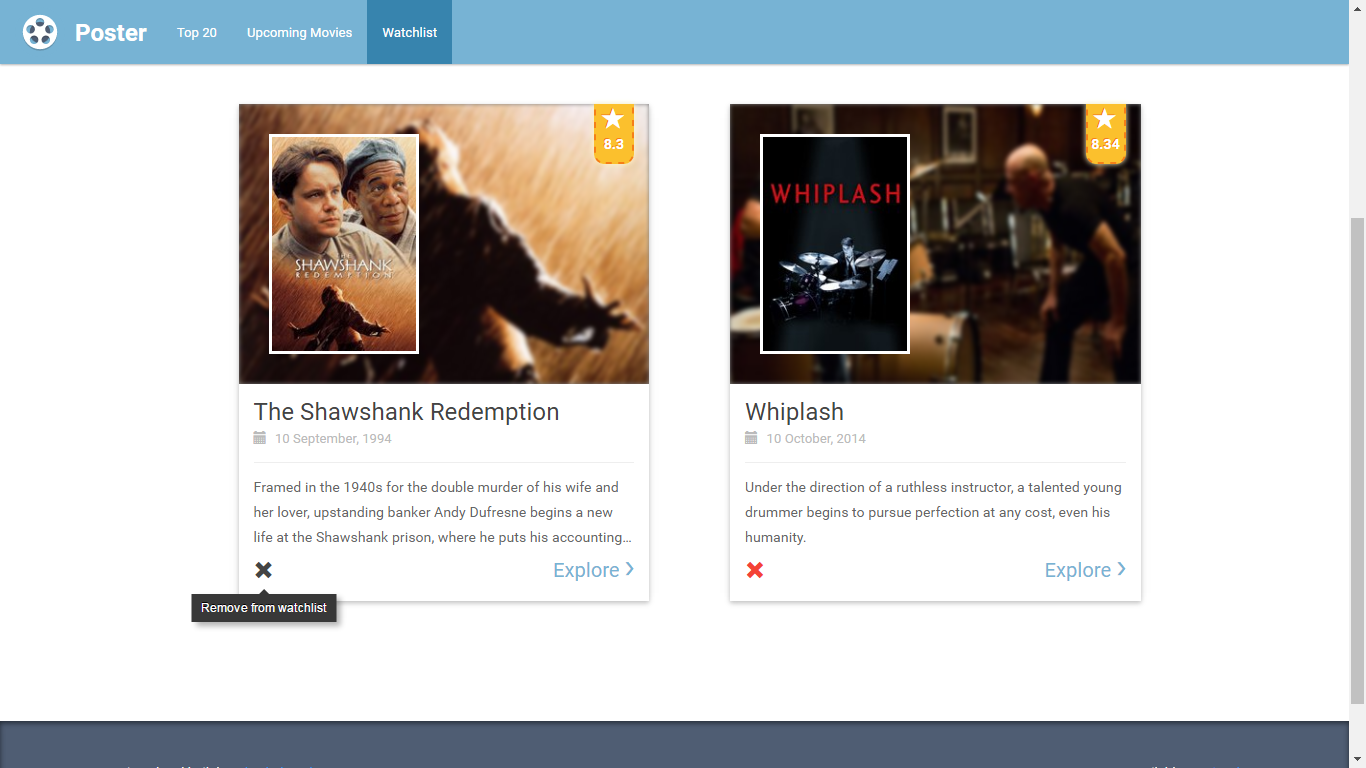Viewport: 1366px width, 768px height.
Task: Open The Shawshank Redemption title
Action: point(406,412)
